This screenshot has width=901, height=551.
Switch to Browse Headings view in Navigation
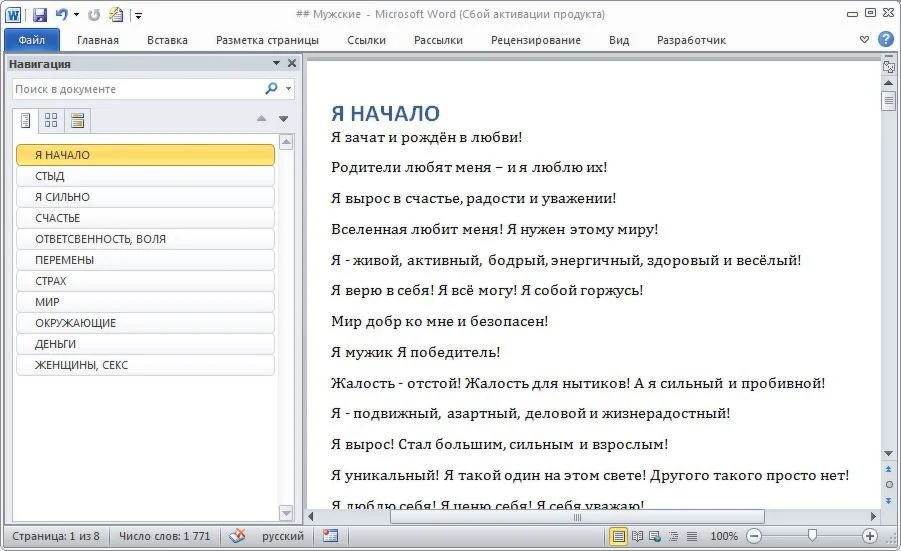point(26,121)
